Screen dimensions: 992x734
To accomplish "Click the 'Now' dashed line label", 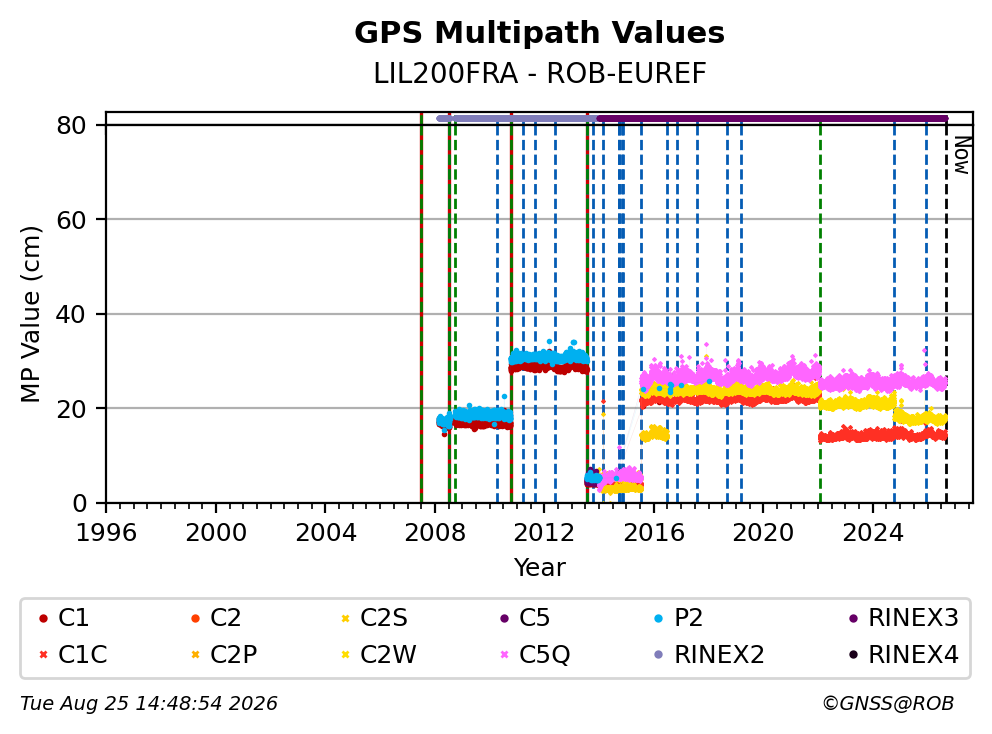I will [x=962, y=156].
